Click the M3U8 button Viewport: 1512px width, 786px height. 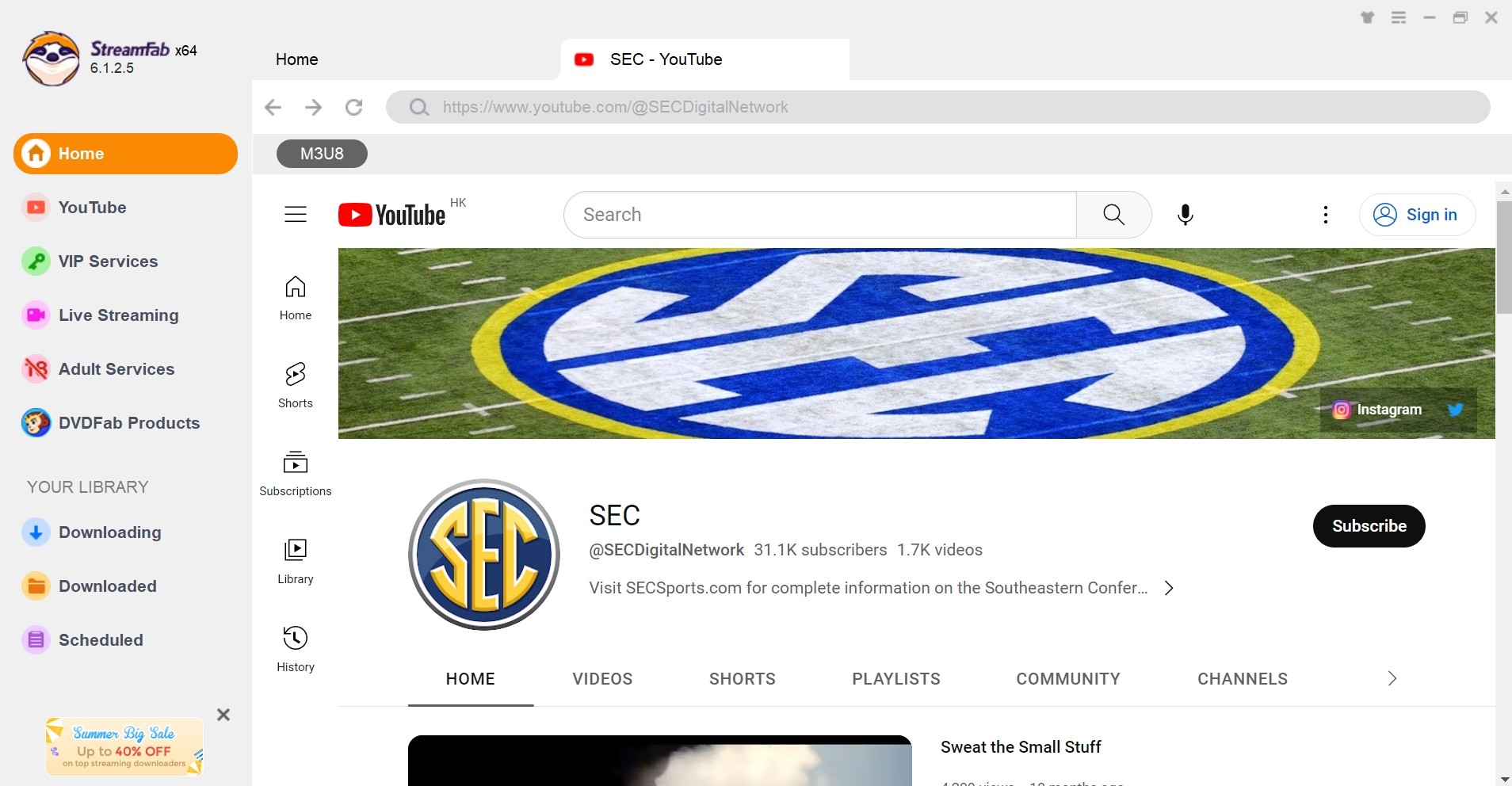322,154
